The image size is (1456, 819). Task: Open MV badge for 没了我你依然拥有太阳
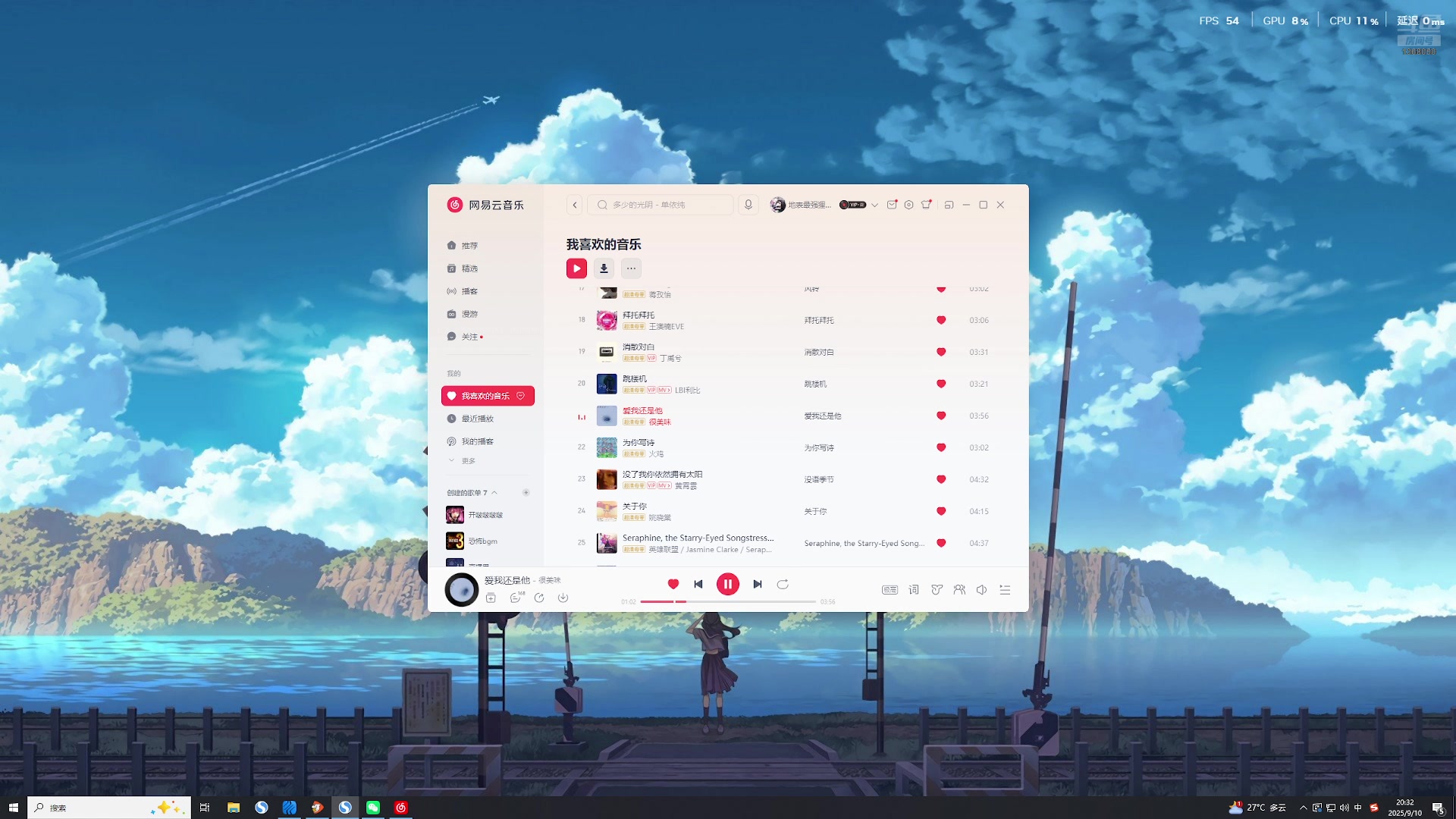664,486
